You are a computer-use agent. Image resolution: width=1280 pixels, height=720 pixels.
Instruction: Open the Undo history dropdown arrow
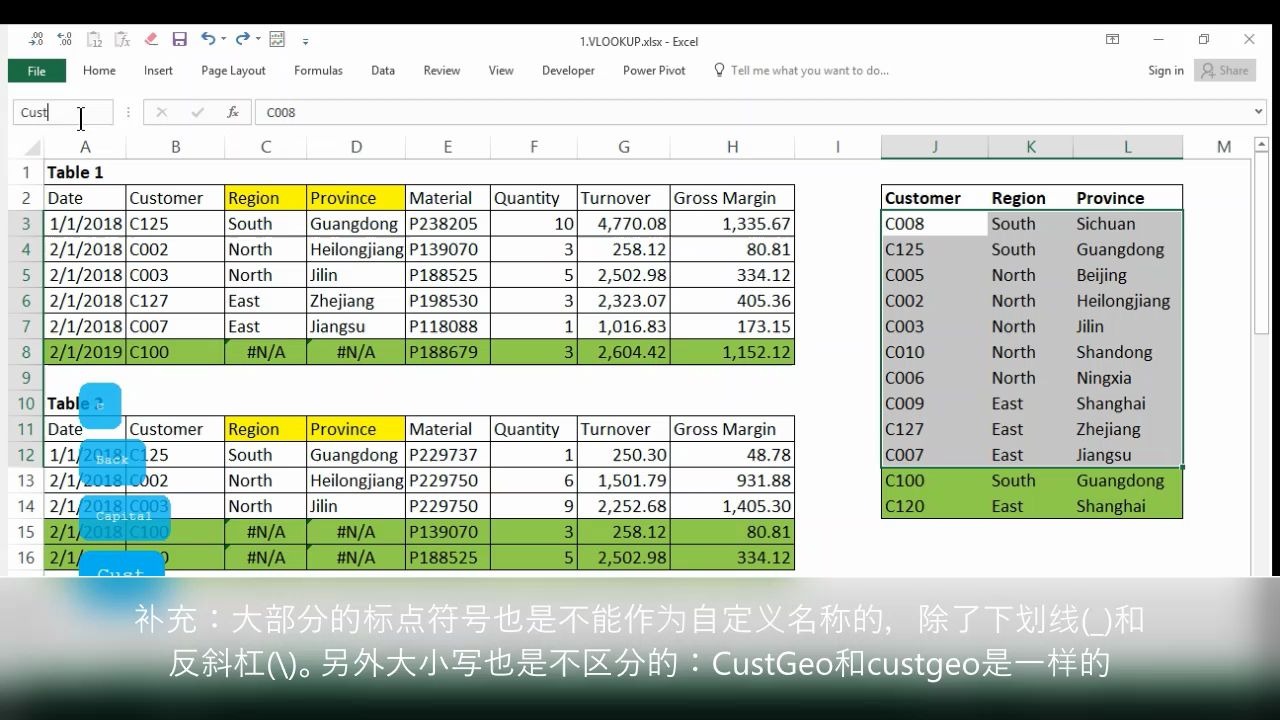[222, 41]
